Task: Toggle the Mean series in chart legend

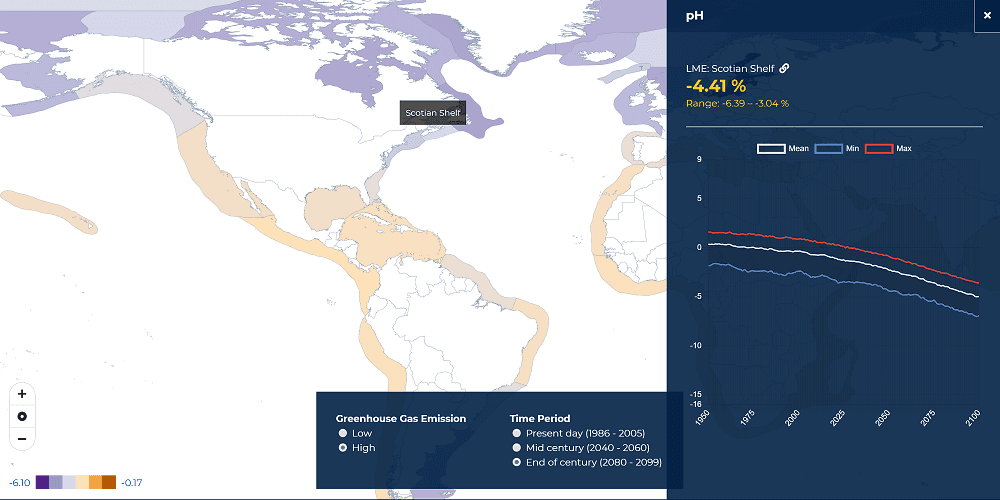Action: click(782, 149)
